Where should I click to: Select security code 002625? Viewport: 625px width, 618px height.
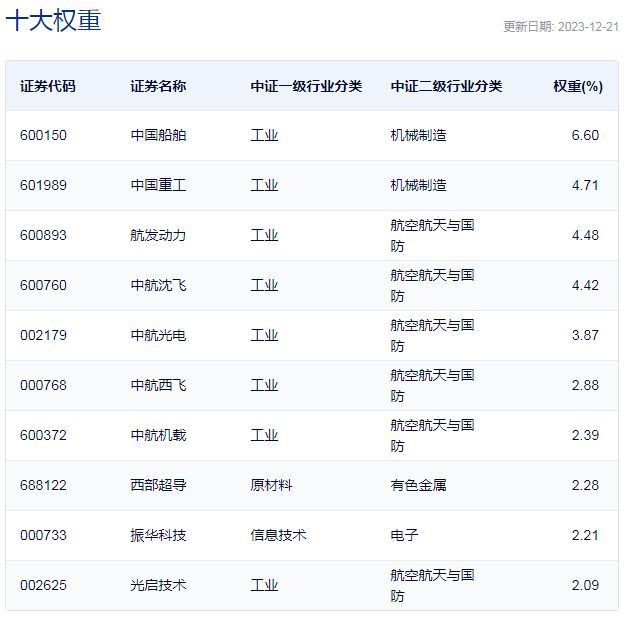click(43, 586)
